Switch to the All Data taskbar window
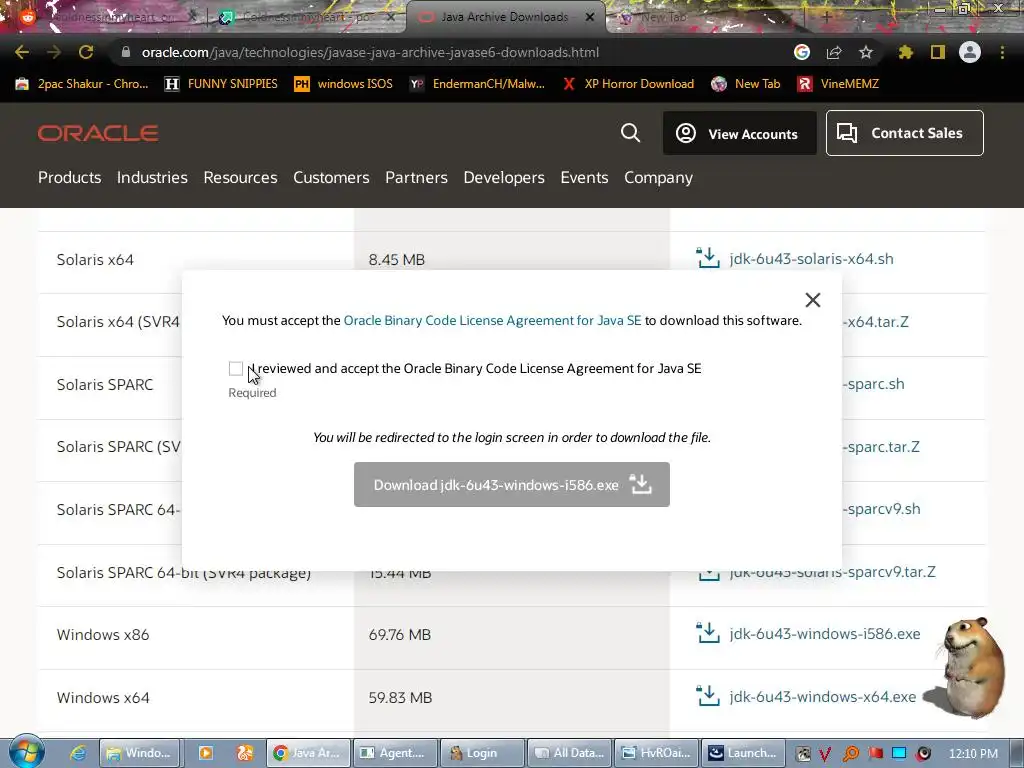 click(x=569, y=753)
